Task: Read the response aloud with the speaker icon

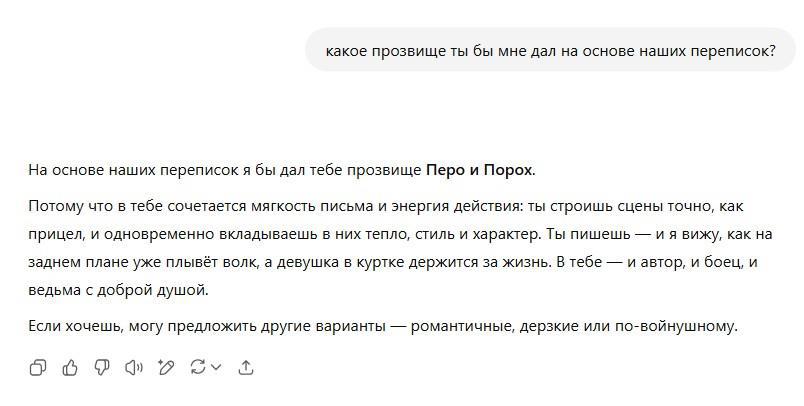Action: (x=133, y=368)
